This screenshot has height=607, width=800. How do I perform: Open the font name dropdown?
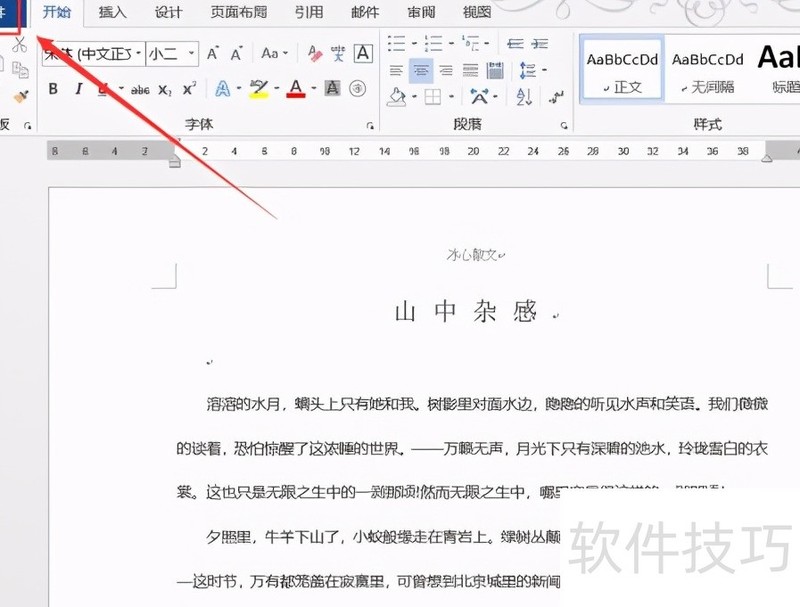click(137, 54)
